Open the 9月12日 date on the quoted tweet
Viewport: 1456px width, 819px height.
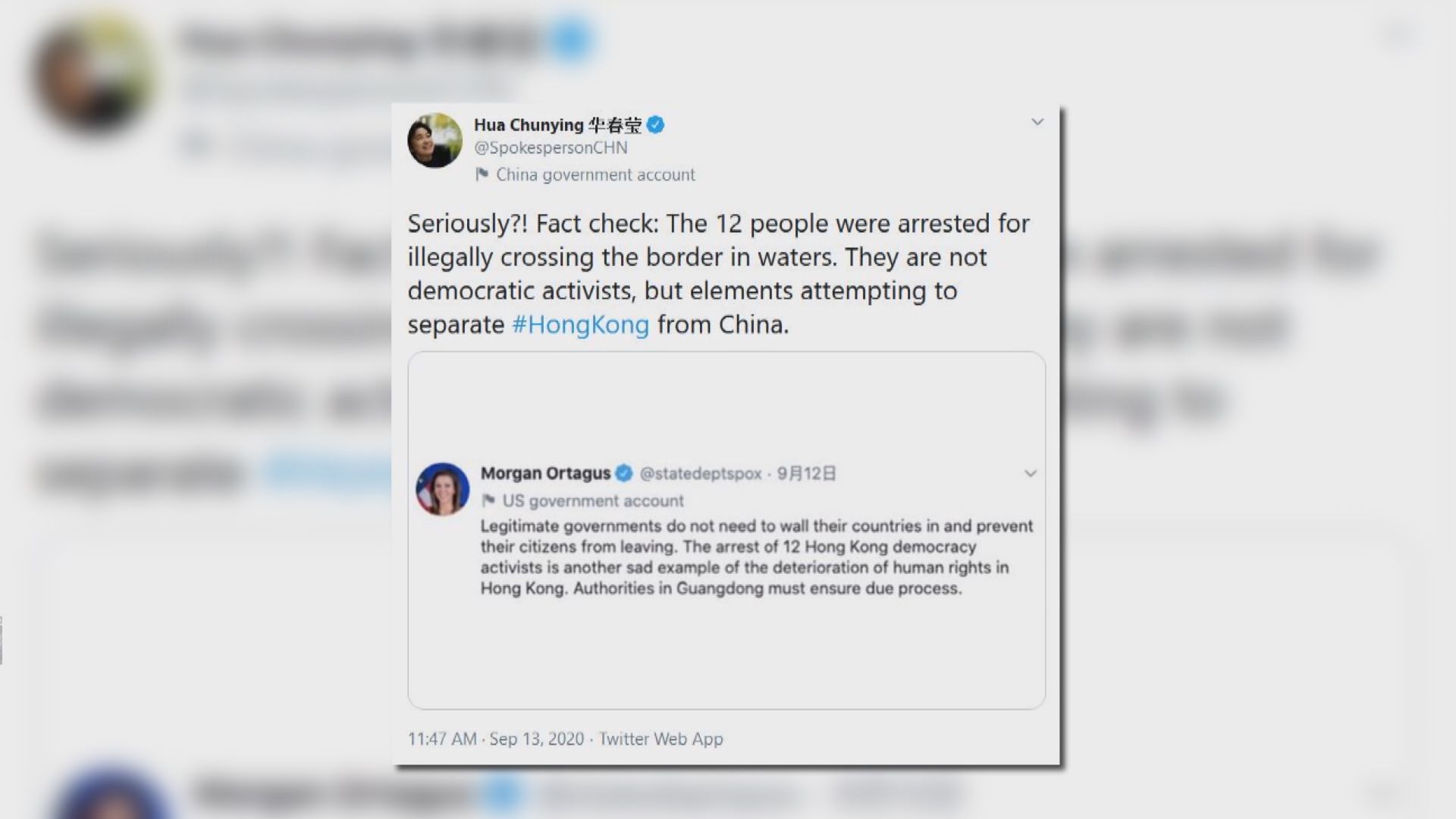point(806,474)
